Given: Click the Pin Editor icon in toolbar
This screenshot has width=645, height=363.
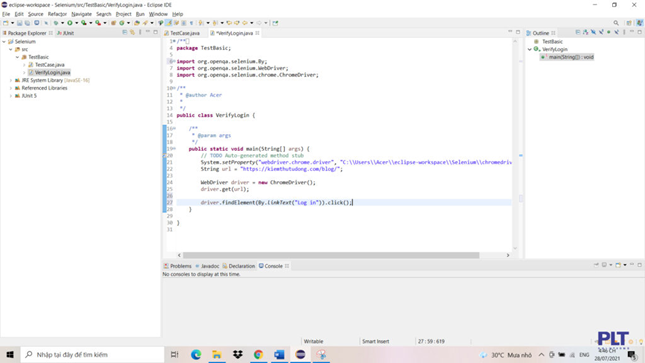Looking at the screenshot, I should (x=275, y=23).
